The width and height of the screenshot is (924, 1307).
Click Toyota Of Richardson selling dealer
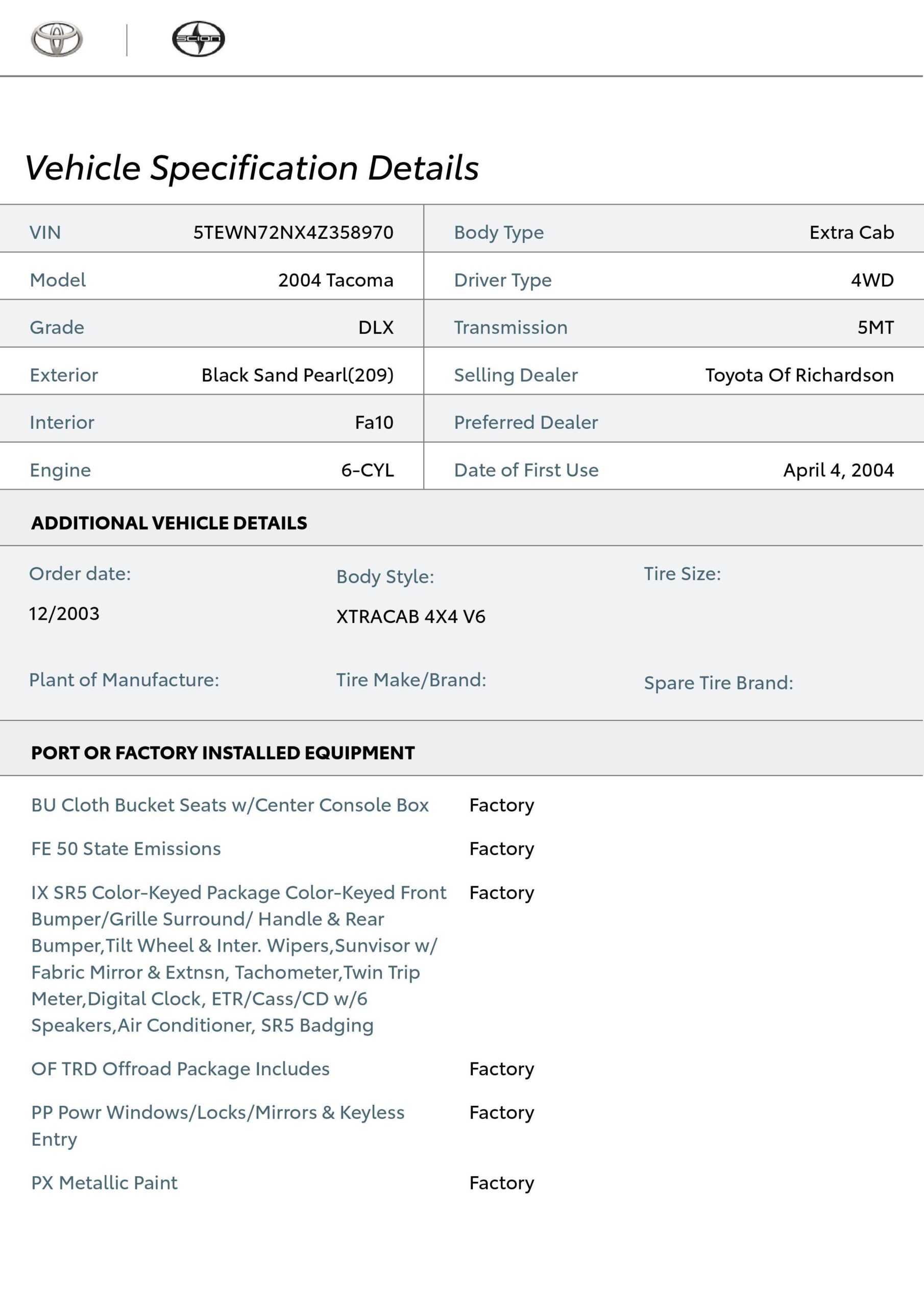click(799, 375)
